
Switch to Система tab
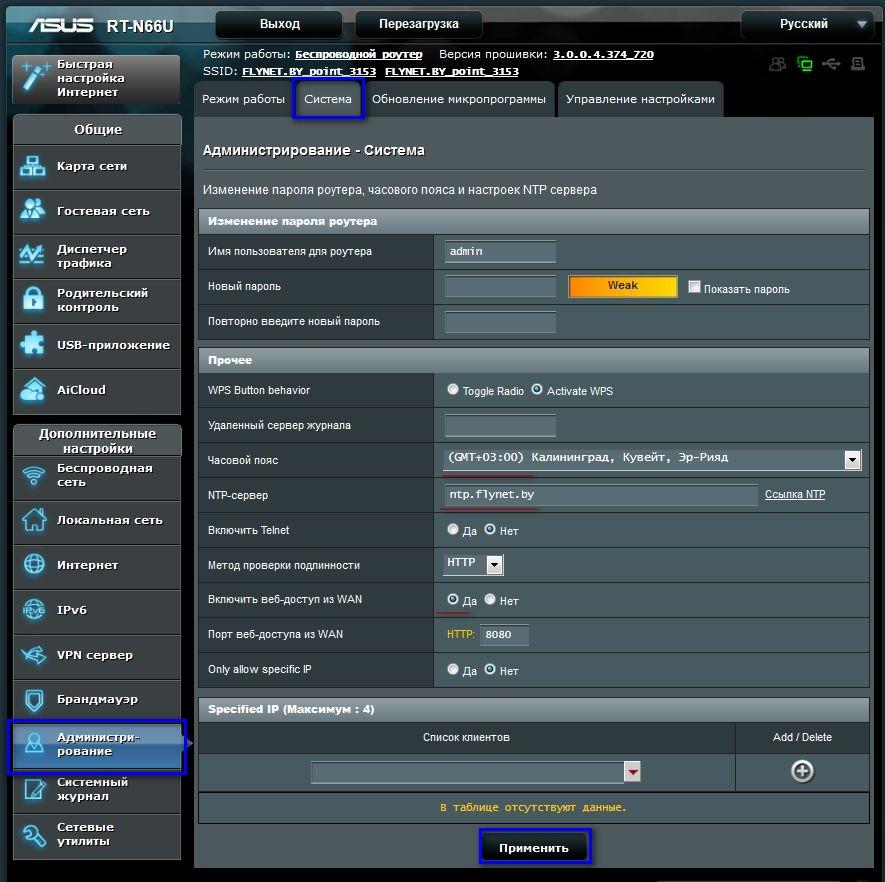328,99
